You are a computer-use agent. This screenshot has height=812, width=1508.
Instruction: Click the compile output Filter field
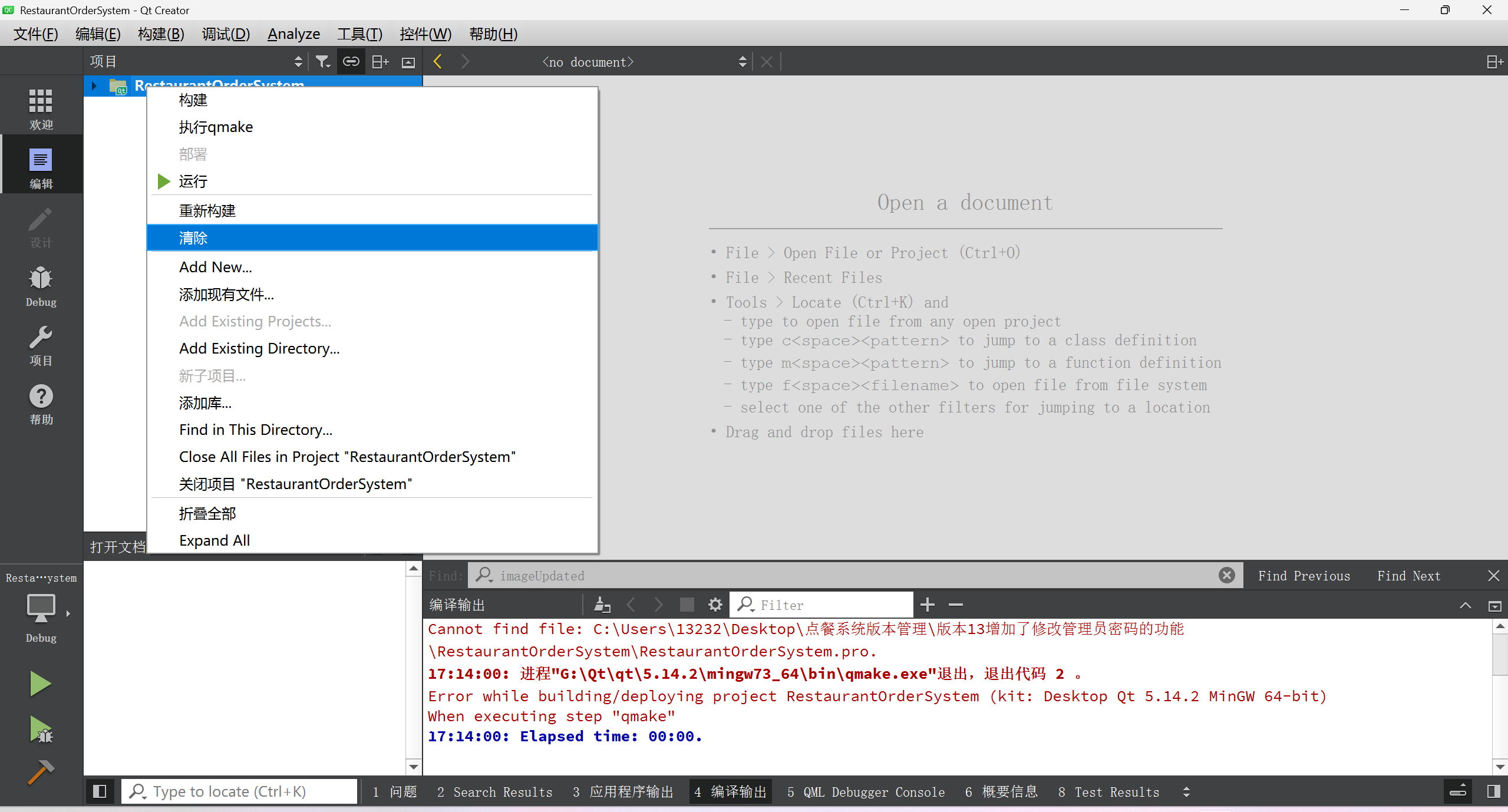click(821, 605)
